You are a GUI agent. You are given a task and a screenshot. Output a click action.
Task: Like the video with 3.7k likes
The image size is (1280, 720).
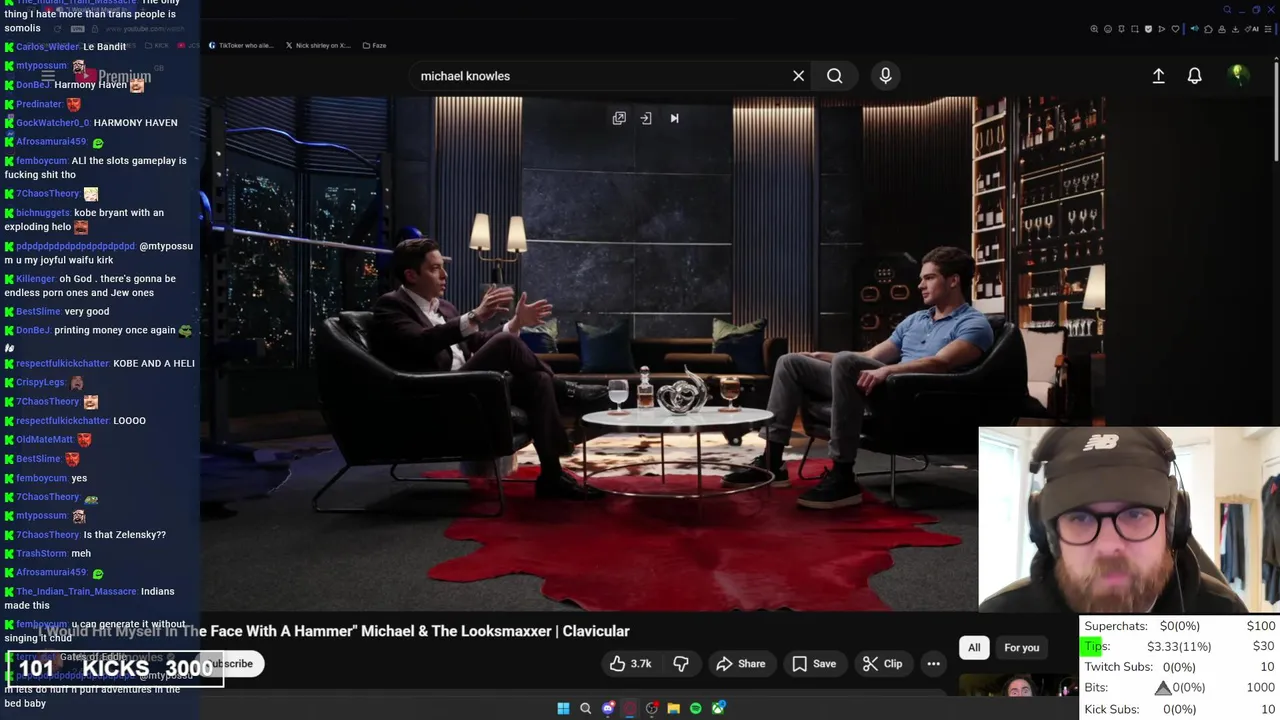[x=630, y=664]
